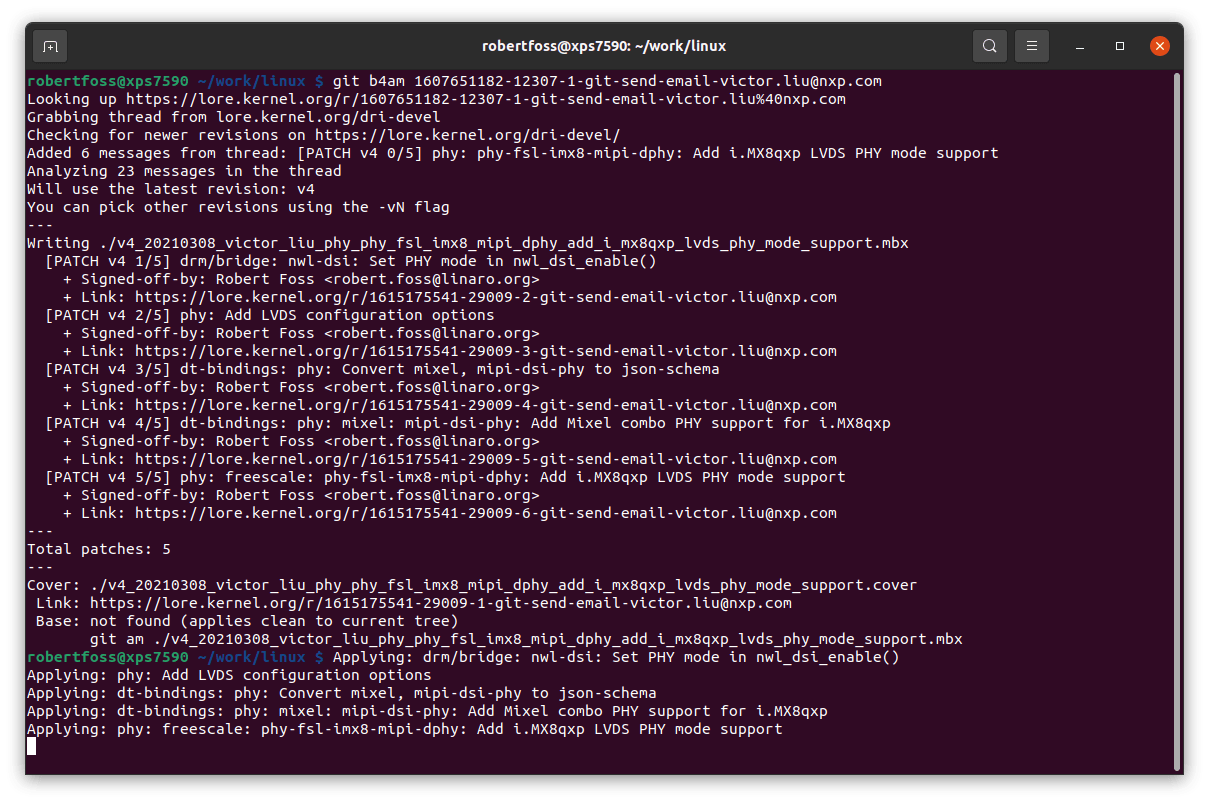Click the window title robertfoss@xps7590: ~/work/linux
The height and width of the screenshot is (803, 1209).
[604, 45]
